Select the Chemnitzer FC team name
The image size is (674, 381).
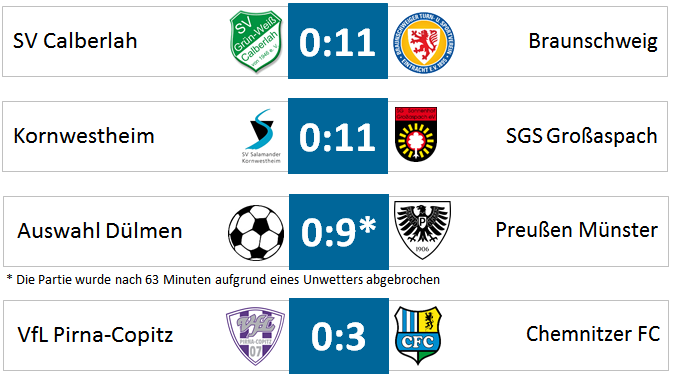593,334
